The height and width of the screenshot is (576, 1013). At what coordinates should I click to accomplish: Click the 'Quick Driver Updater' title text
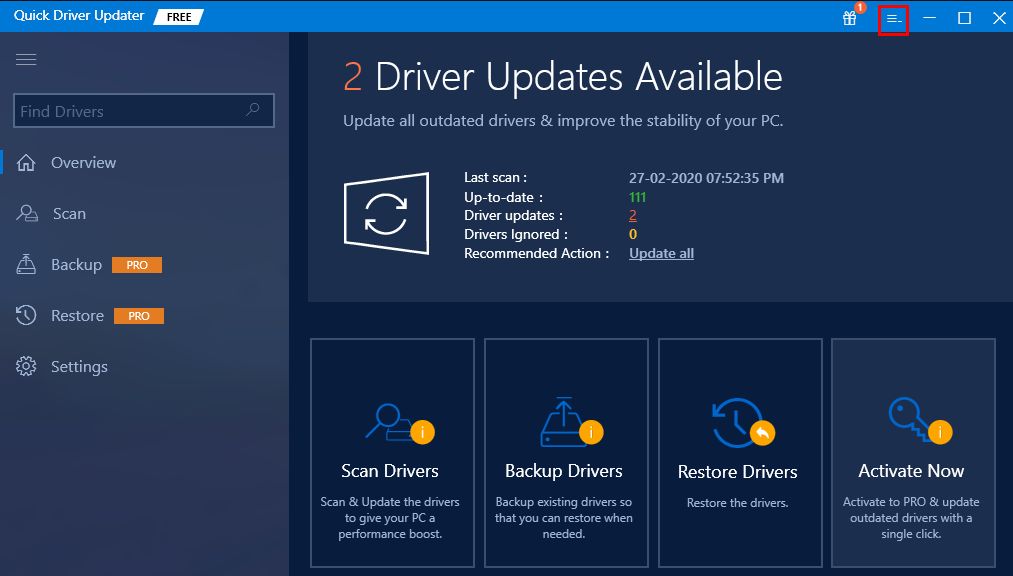point(79,15)
